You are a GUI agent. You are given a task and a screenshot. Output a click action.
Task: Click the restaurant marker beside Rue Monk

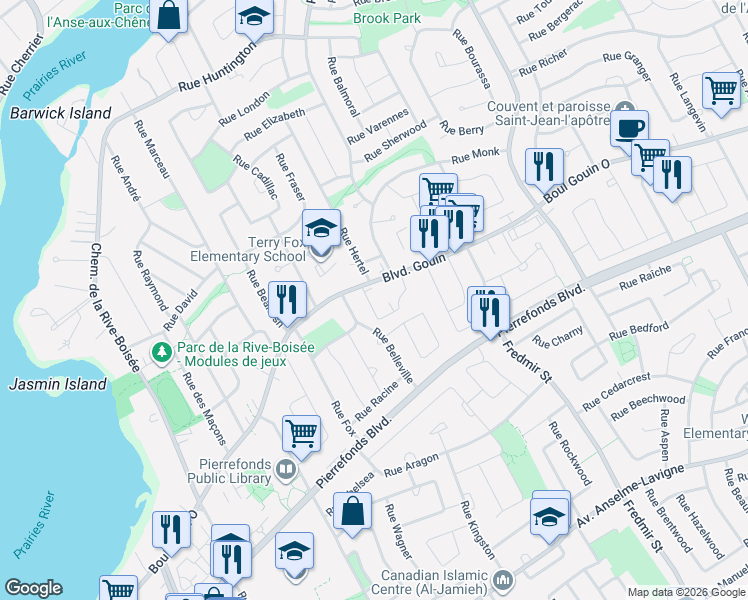[x=544, y=169]
